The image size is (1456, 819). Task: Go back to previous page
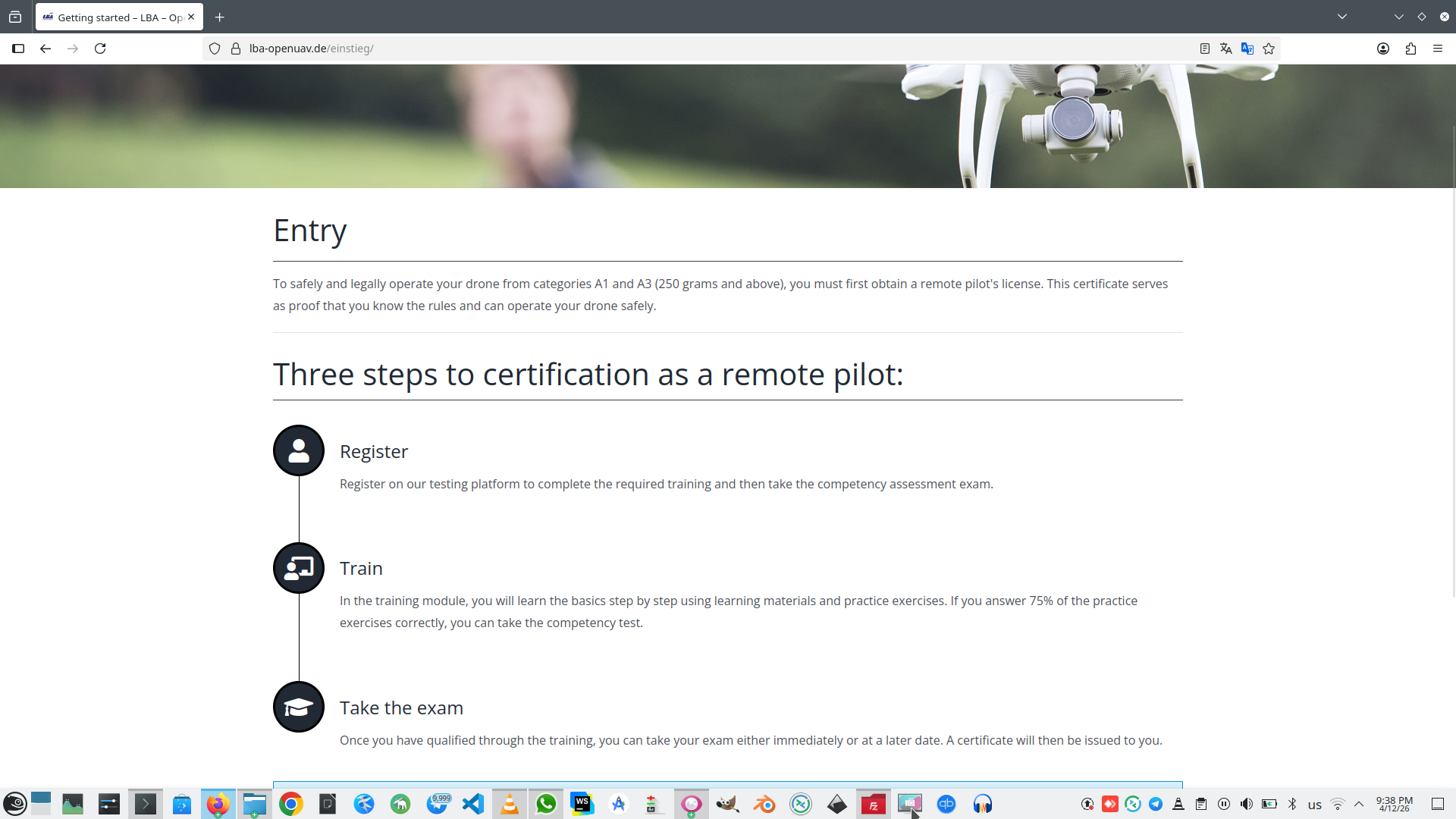[45, 49]
